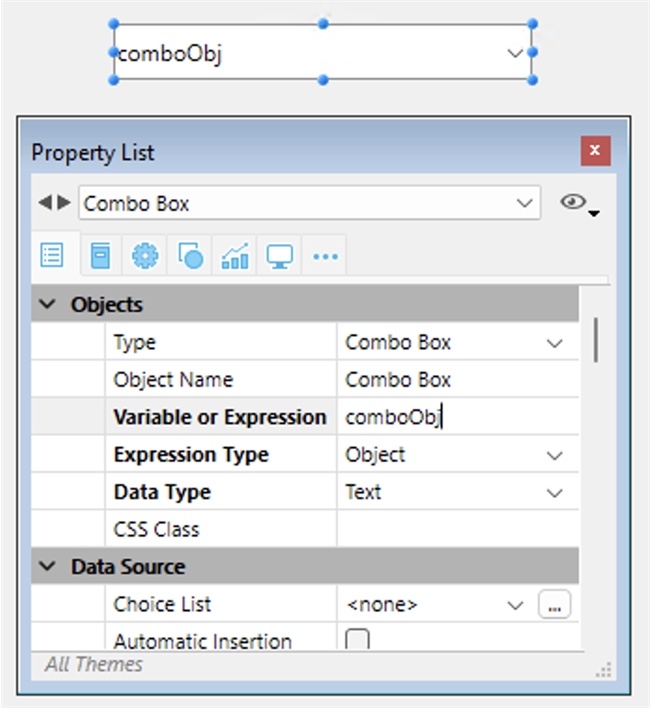Open the Type dropdown
Screen dimensions: 650x708
point(555,343)
